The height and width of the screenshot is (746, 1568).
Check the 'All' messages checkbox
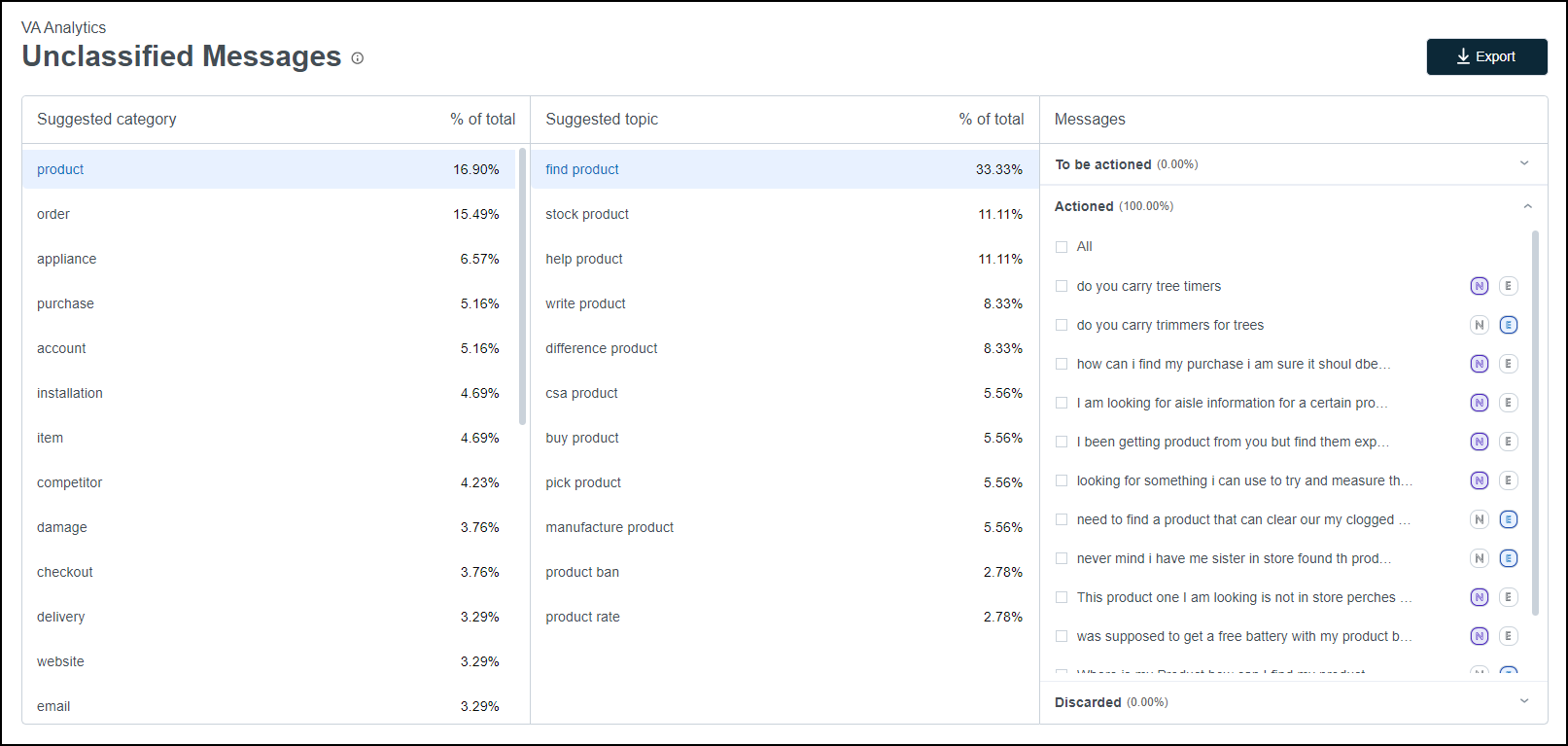coord(1062,247)
